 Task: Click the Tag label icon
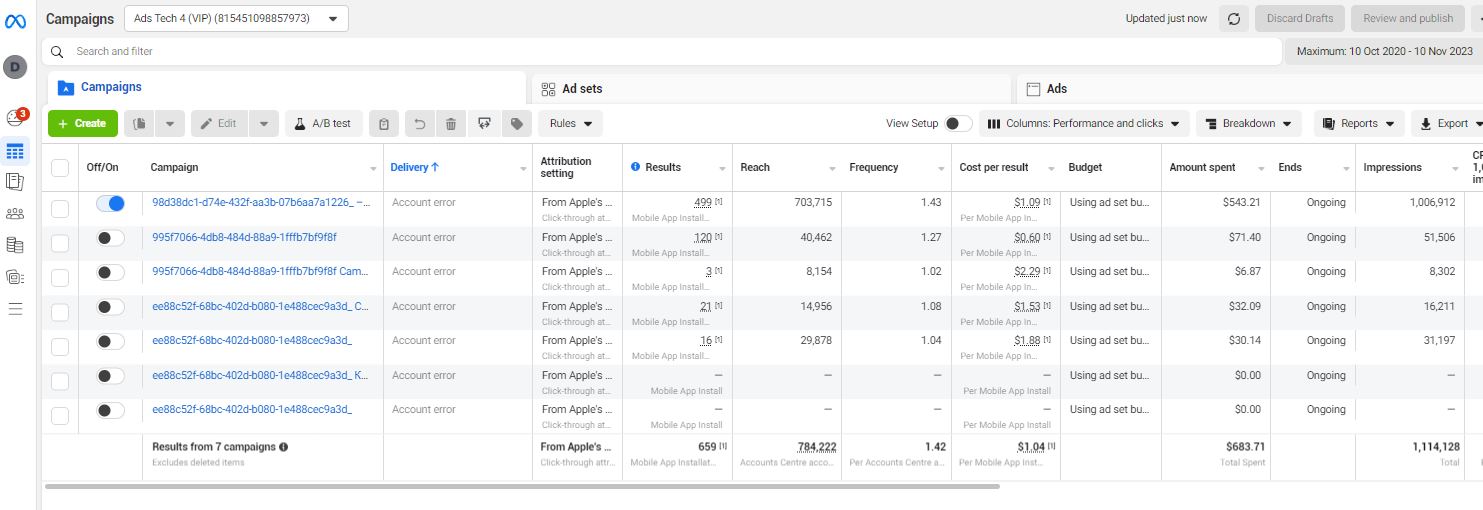pyautogui.click(x=516, y=124)
